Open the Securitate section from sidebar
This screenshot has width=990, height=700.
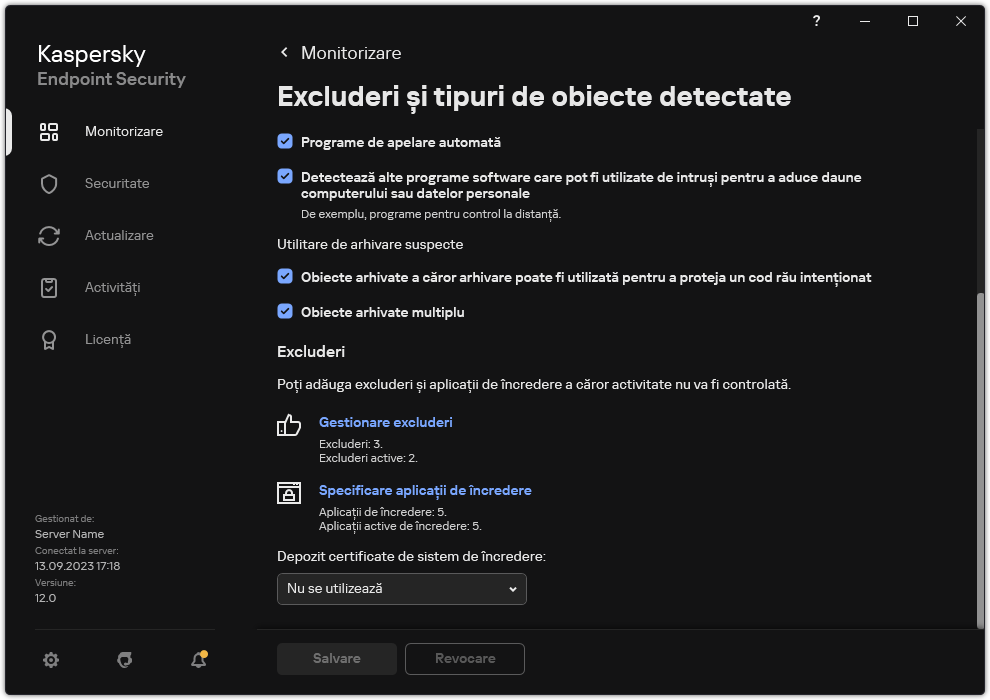click(x=117, y=183)
